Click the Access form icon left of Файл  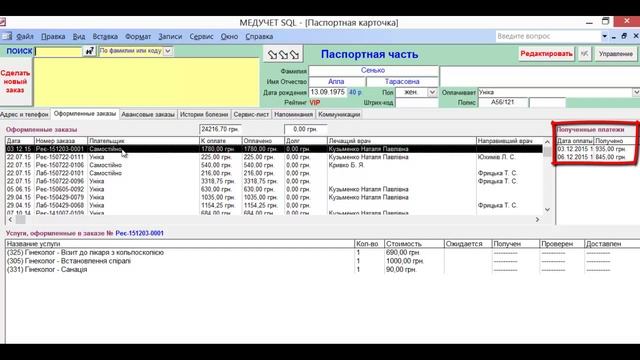[7, 36]
